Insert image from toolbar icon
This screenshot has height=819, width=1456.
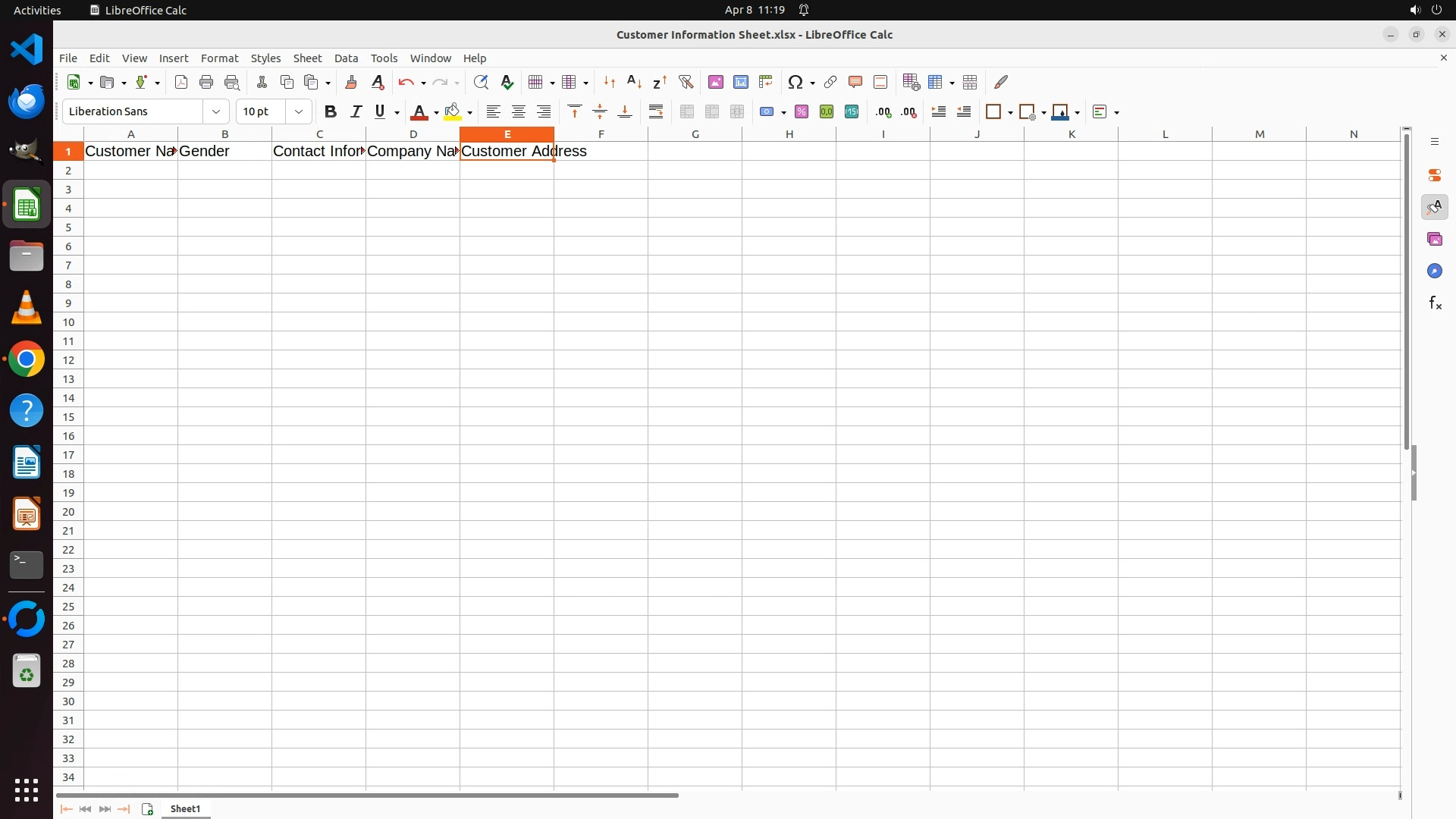716,82
